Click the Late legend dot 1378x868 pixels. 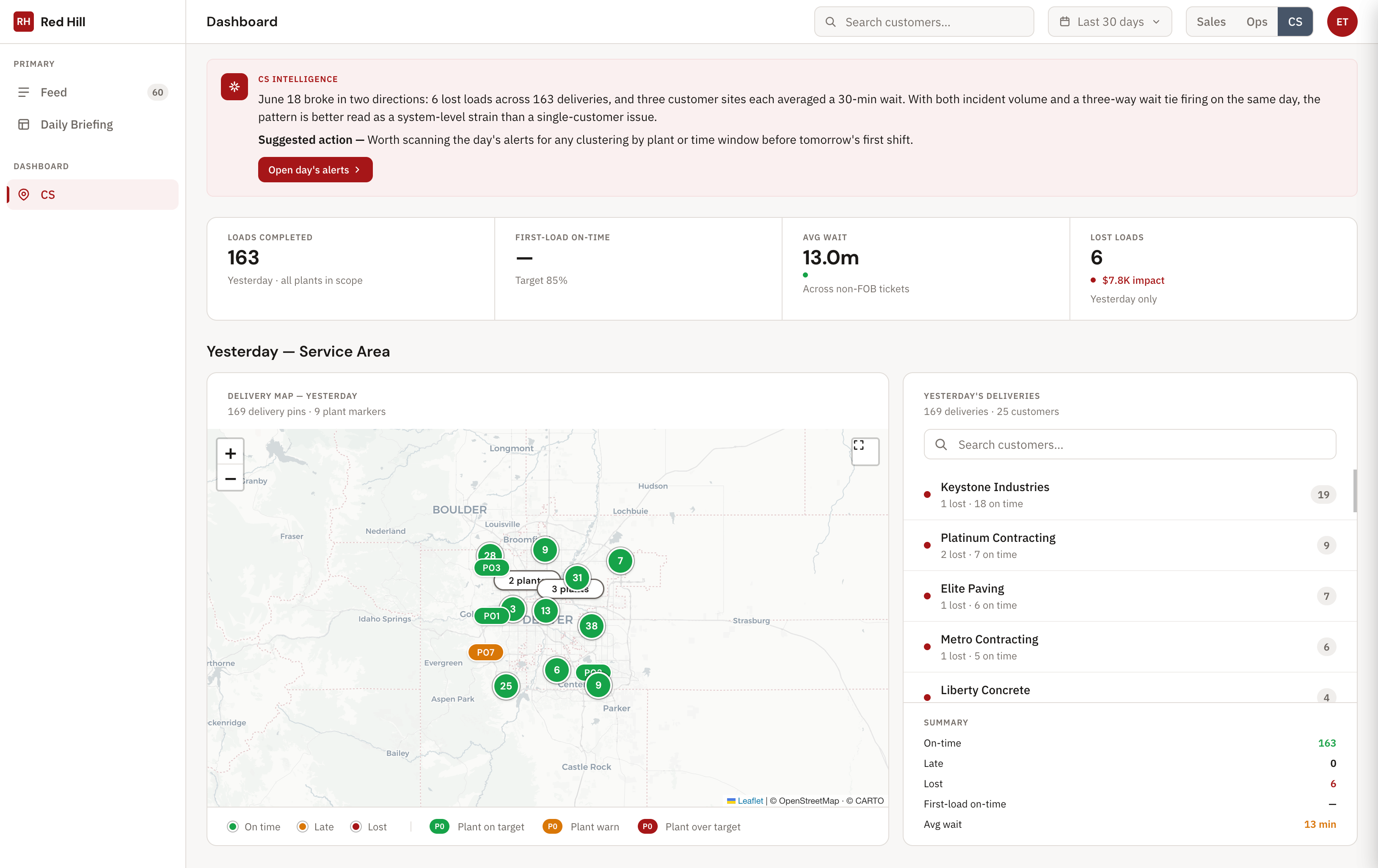tap(303, 827)
